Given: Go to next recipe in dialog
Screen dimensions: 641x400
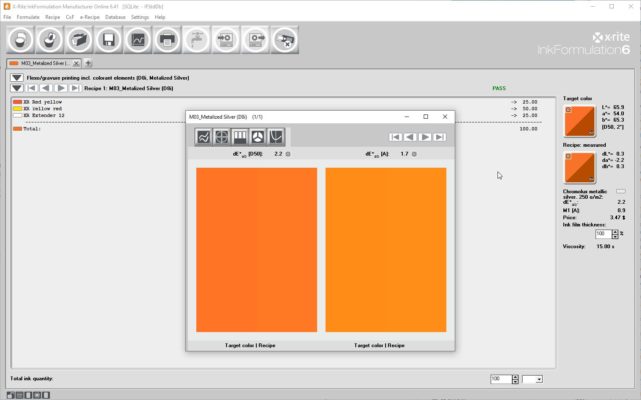Looking at the screenshot, I should coord(424,137).
